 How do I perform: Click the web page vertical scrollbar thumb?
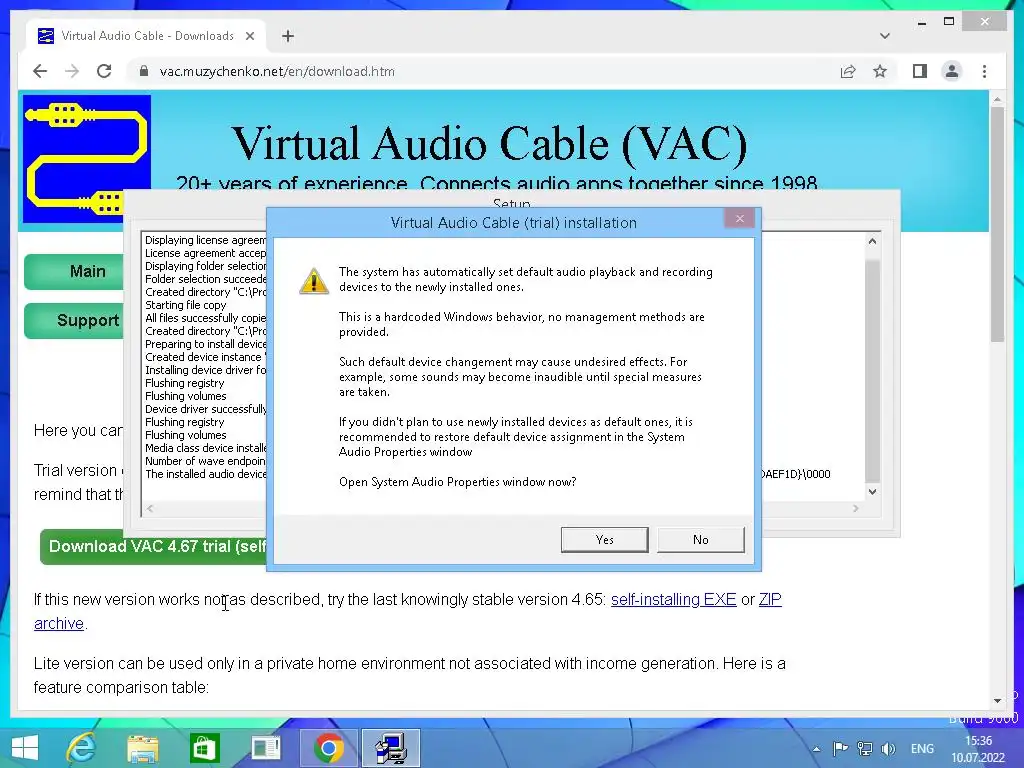click(x=997, y=224)
